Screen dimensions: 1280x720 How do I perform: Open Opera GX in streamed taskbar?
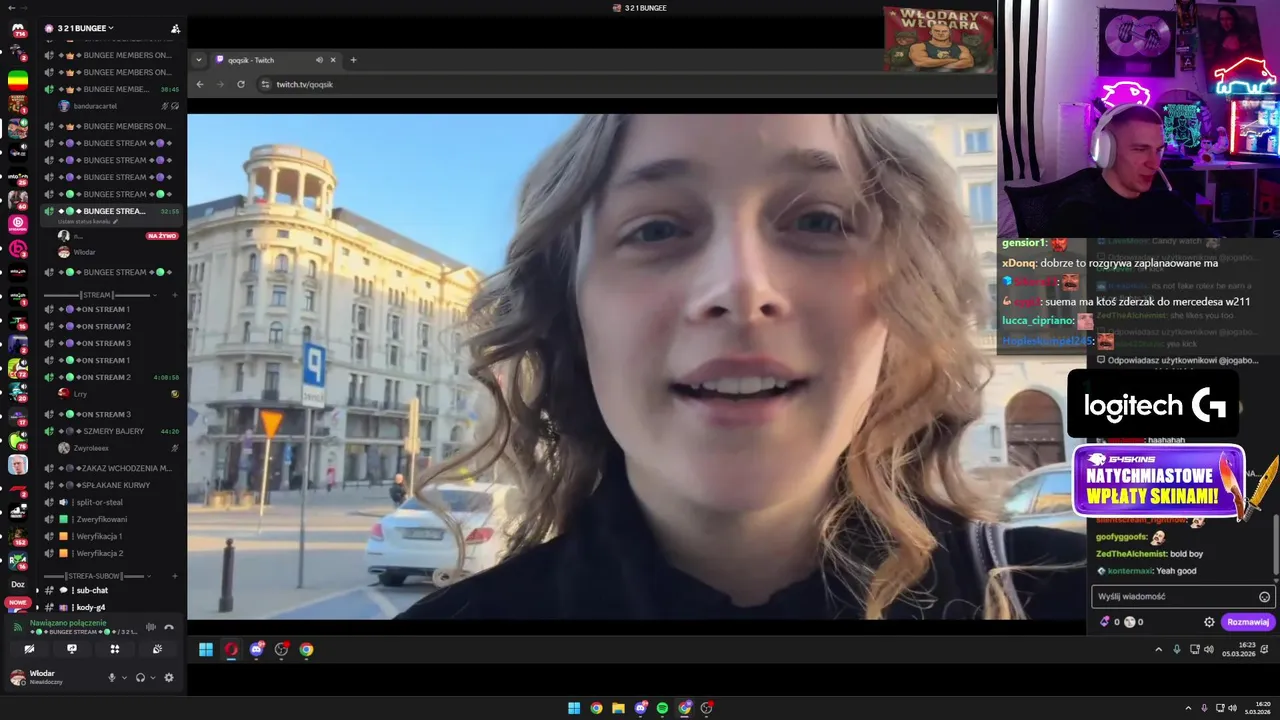pos(231,650)
